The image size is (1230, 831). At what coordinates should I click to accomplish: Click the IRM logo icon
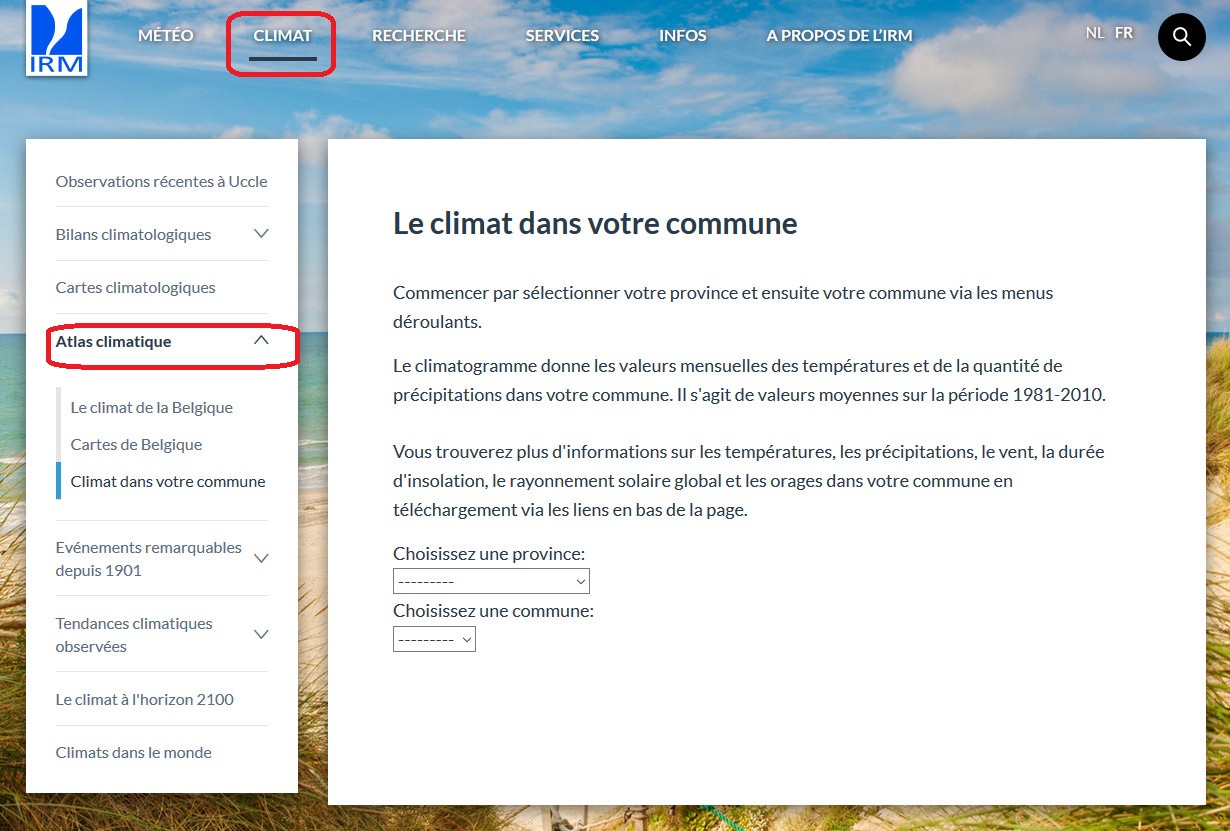pyautogui.click(x=56, y=37)
